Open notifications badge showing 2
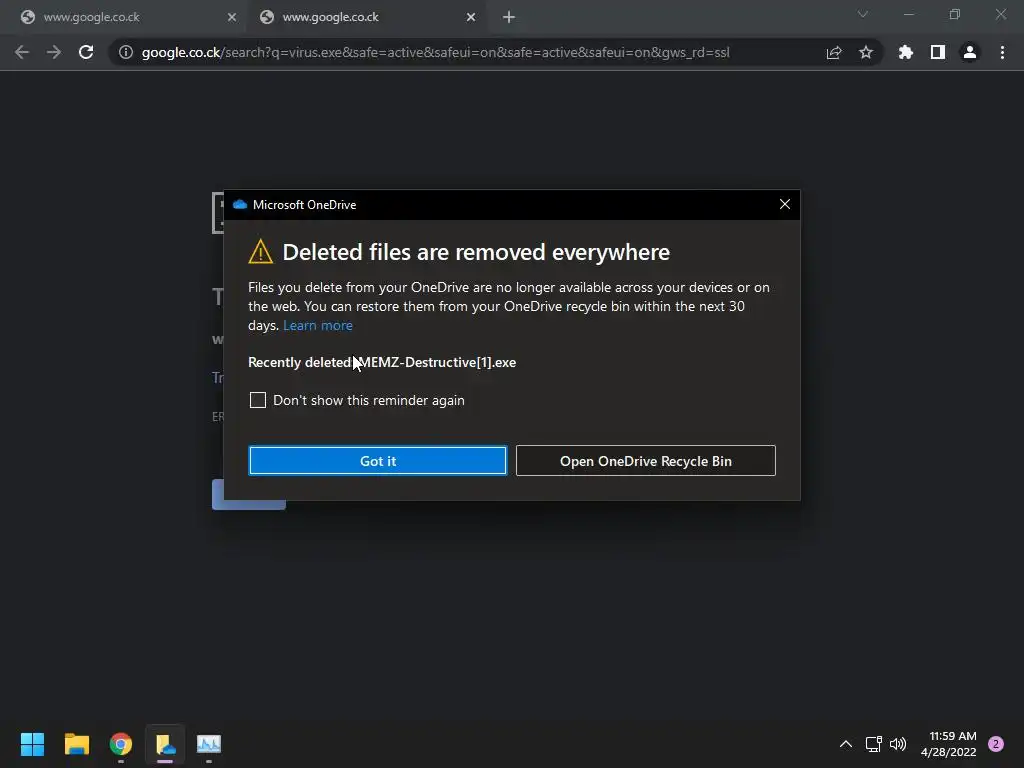 (996, 744)
